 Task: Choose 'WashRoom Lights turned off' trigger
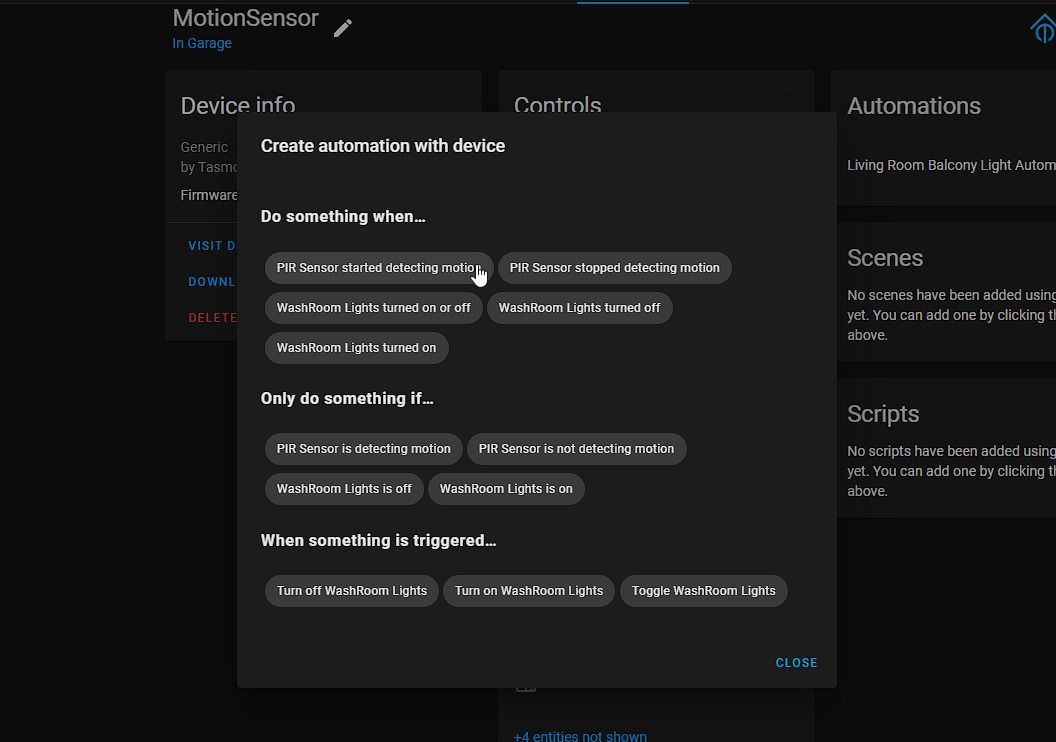coord(580,308)
